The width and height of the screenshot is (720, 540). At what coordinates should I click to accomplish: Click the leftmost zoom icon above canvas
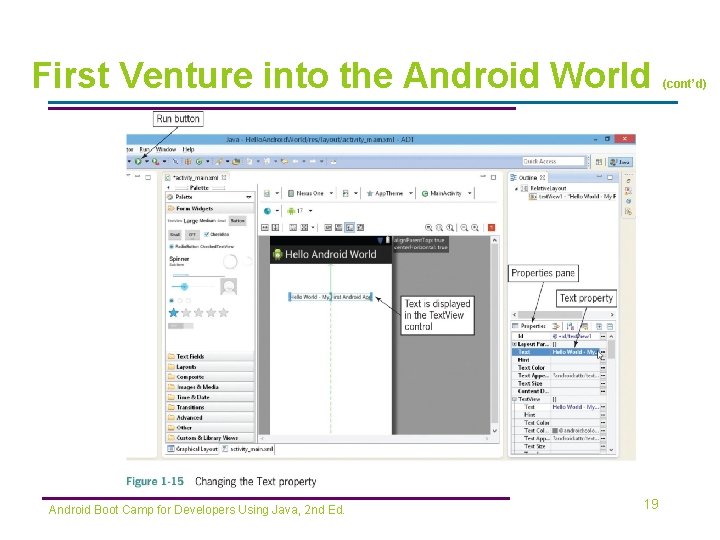[428, 227]
